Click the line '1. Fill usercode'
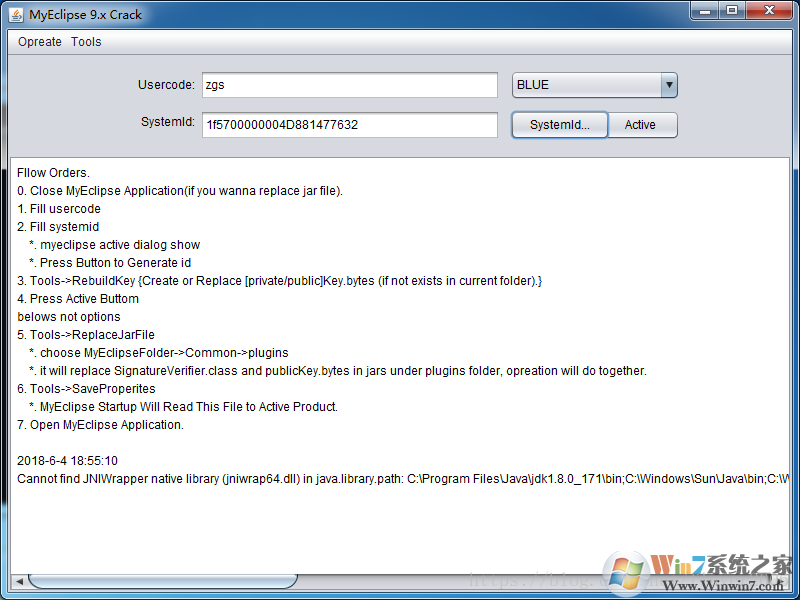The image size is (800, 600). point(59,209)
